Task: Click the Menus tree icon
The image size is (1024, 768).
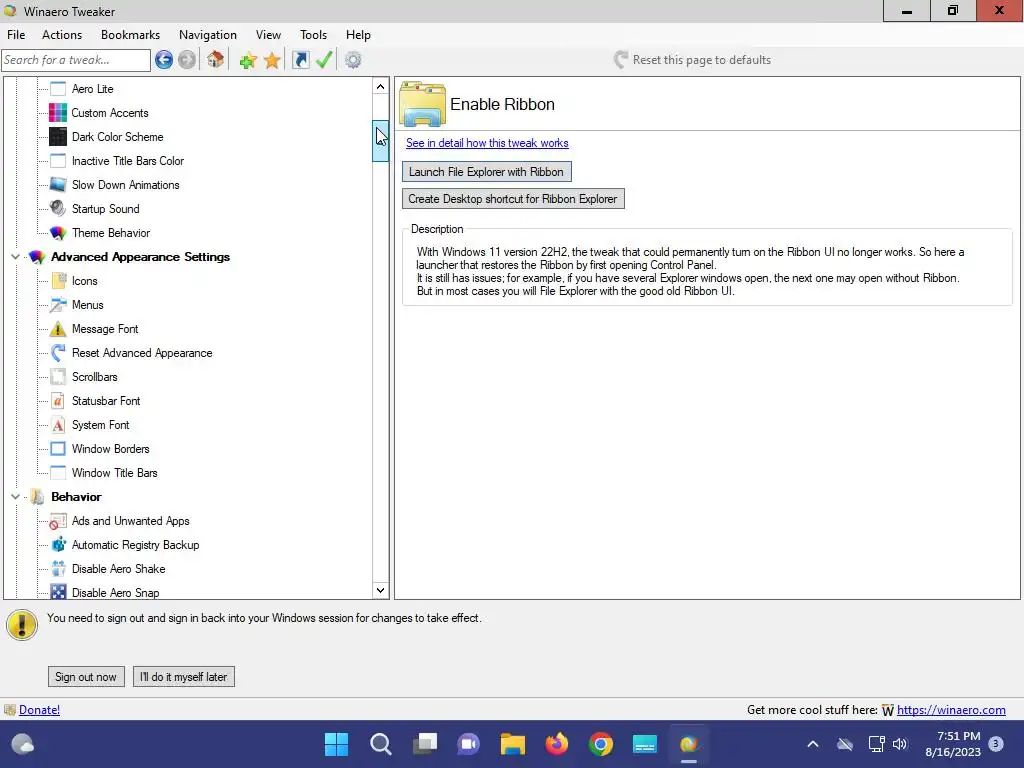Action: click(x=58, y=305)
